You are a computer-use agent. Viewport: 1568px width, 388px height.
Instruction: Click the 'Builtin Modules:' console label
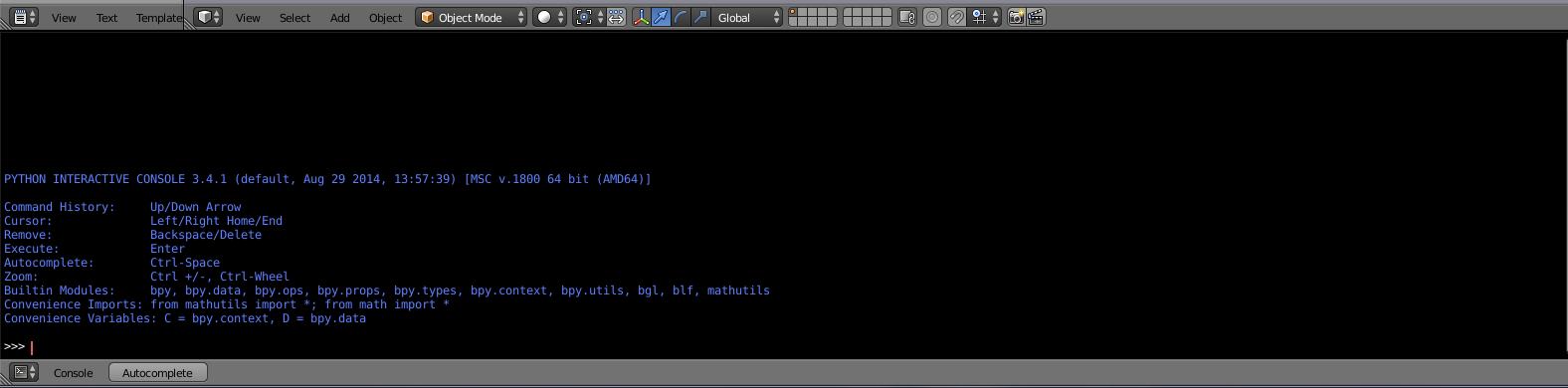tap(60, 291)
